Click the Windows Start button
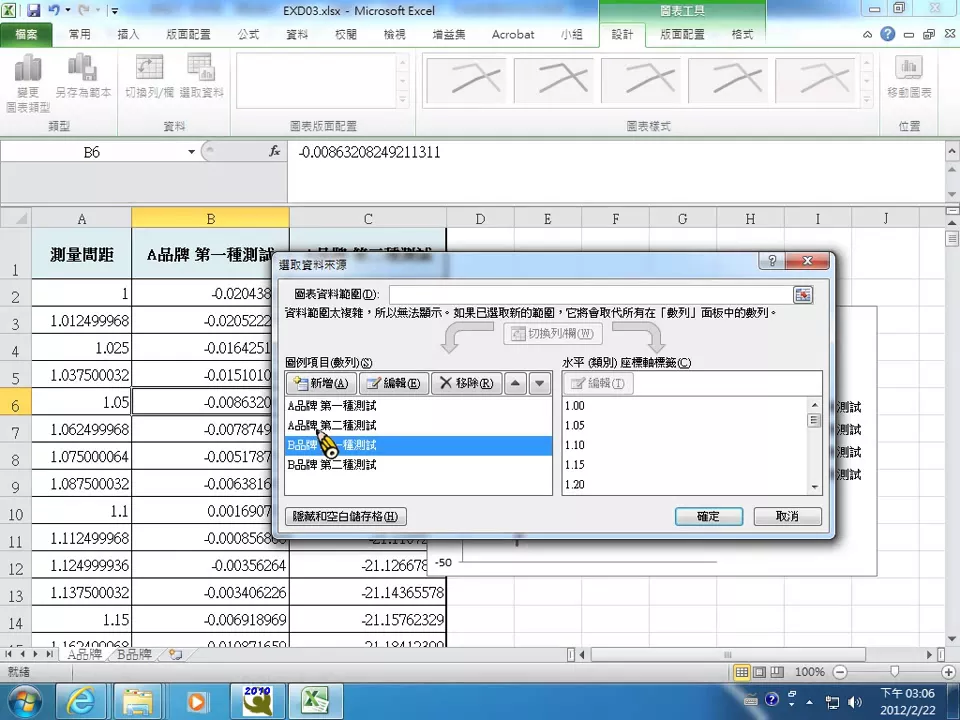The height and width of the screenshot is (720, 960). [23, 702]
